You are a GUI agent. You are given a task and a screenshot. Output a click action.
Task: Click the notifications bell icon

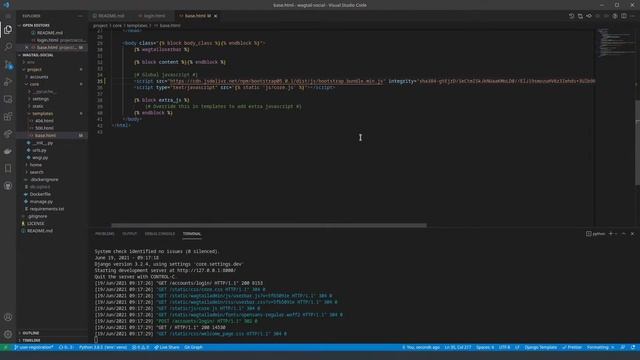633,347
